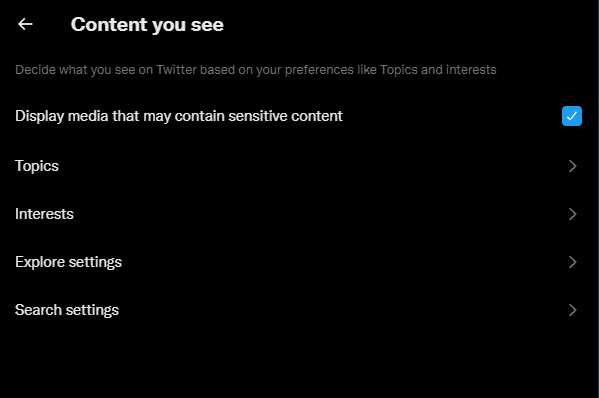This screenshot has height=398, width=599.
Task: Open Search settings
Action: (298, 310)
